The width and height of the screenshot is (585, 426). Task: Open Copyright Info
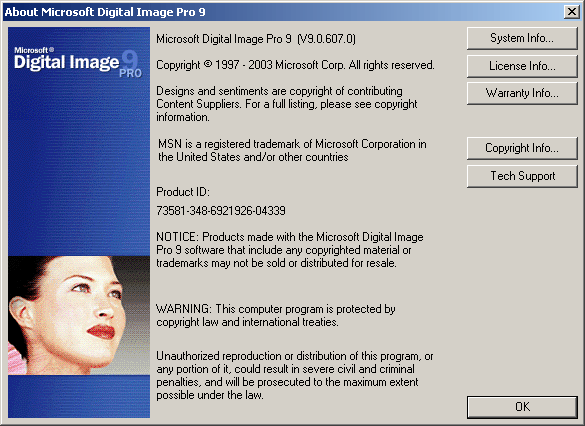522,148
